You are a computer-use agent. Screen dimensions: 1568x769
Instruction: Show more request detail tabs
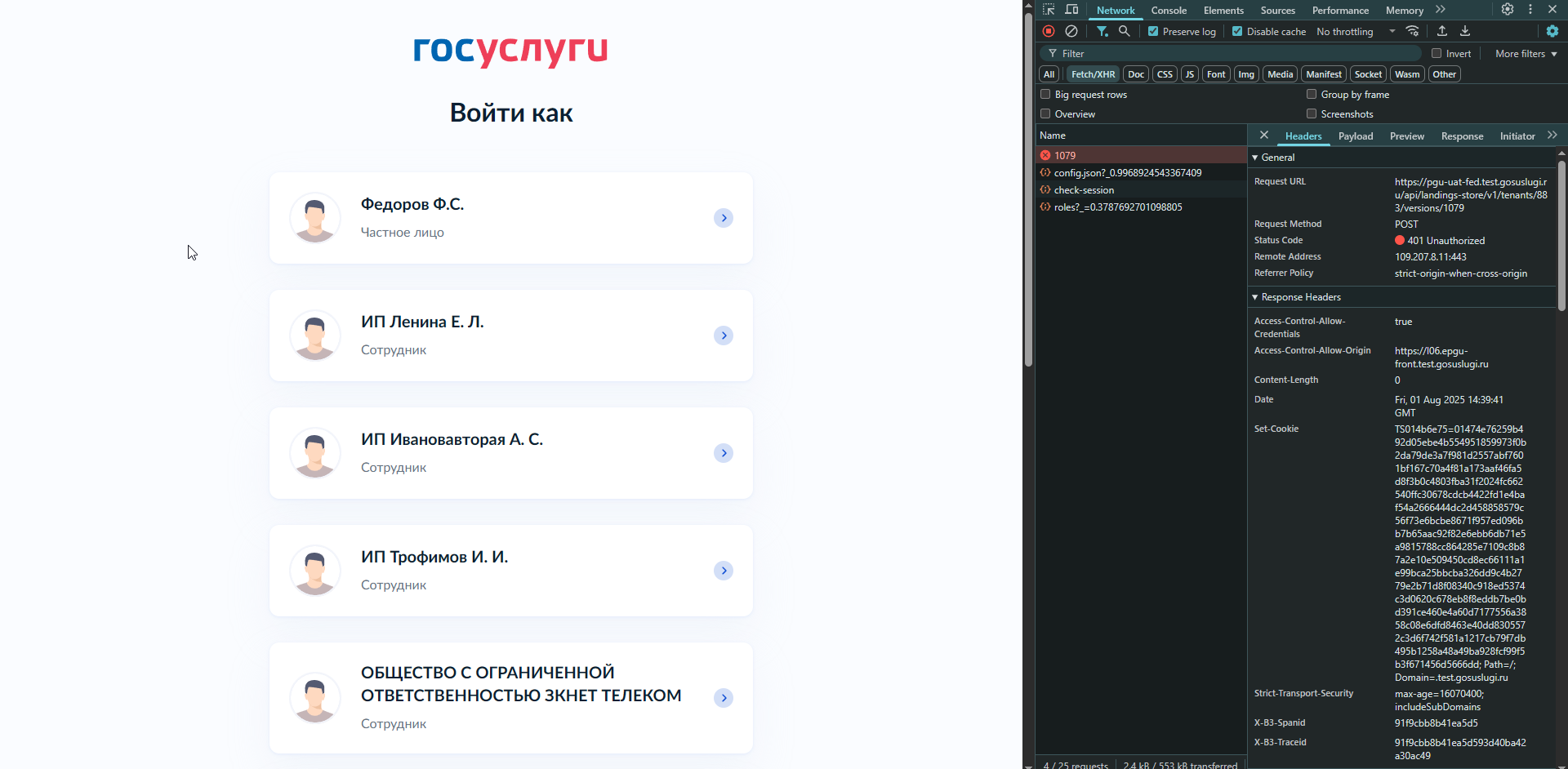click(1552, 136)
